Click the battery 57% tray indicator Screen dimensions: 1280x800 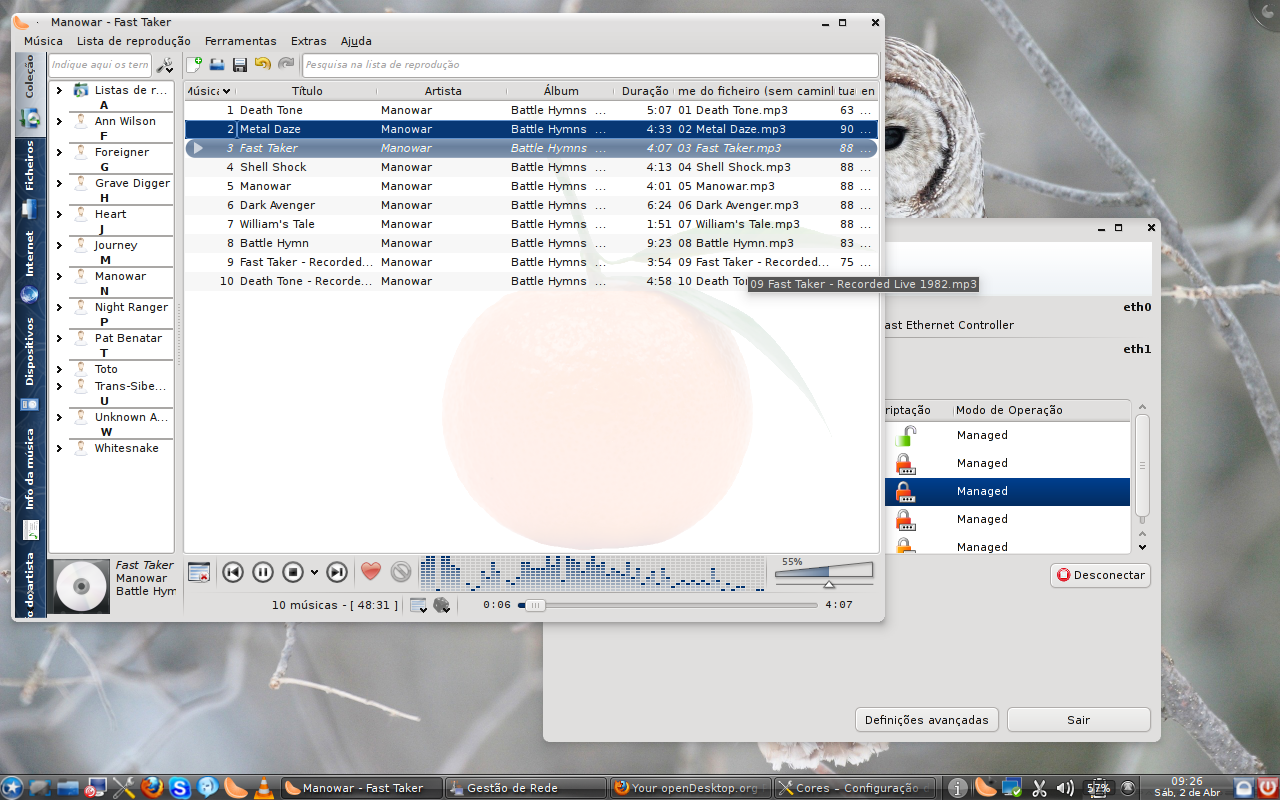[1098, 788]
